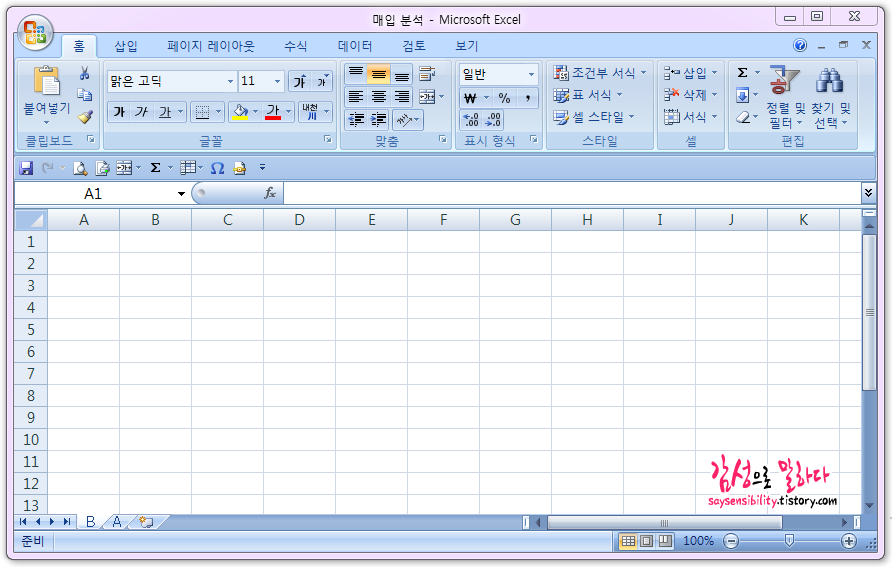Switch to the 보기 tab

point(466,46)
